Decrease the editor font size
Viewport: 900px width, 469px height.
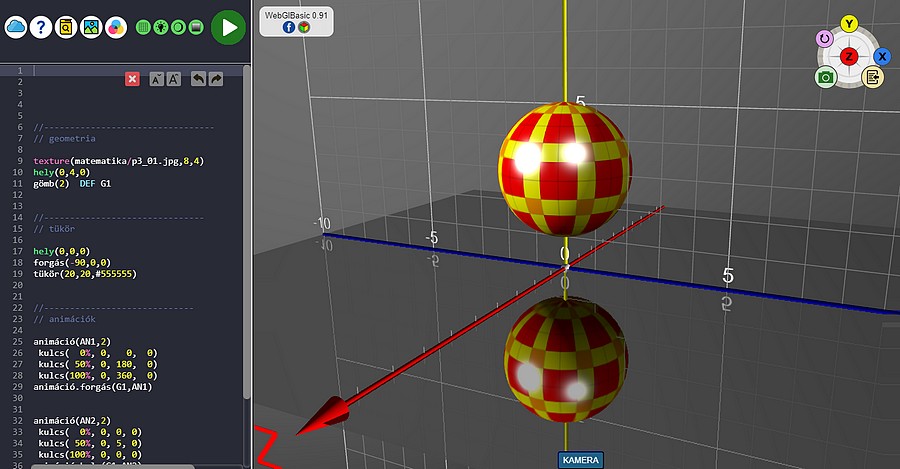(x=157, y=79)
